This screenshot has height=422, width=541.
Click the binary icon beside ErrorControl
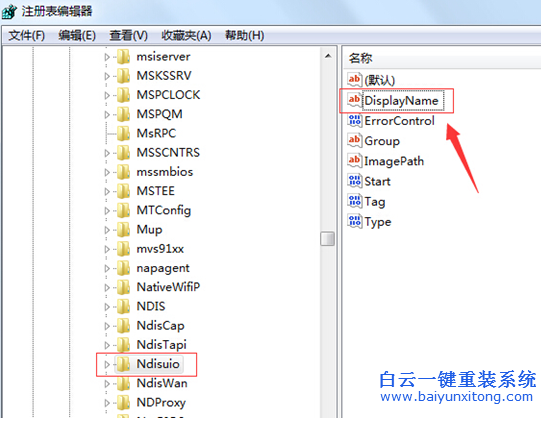pyautogui.click(x=354, y=120)
